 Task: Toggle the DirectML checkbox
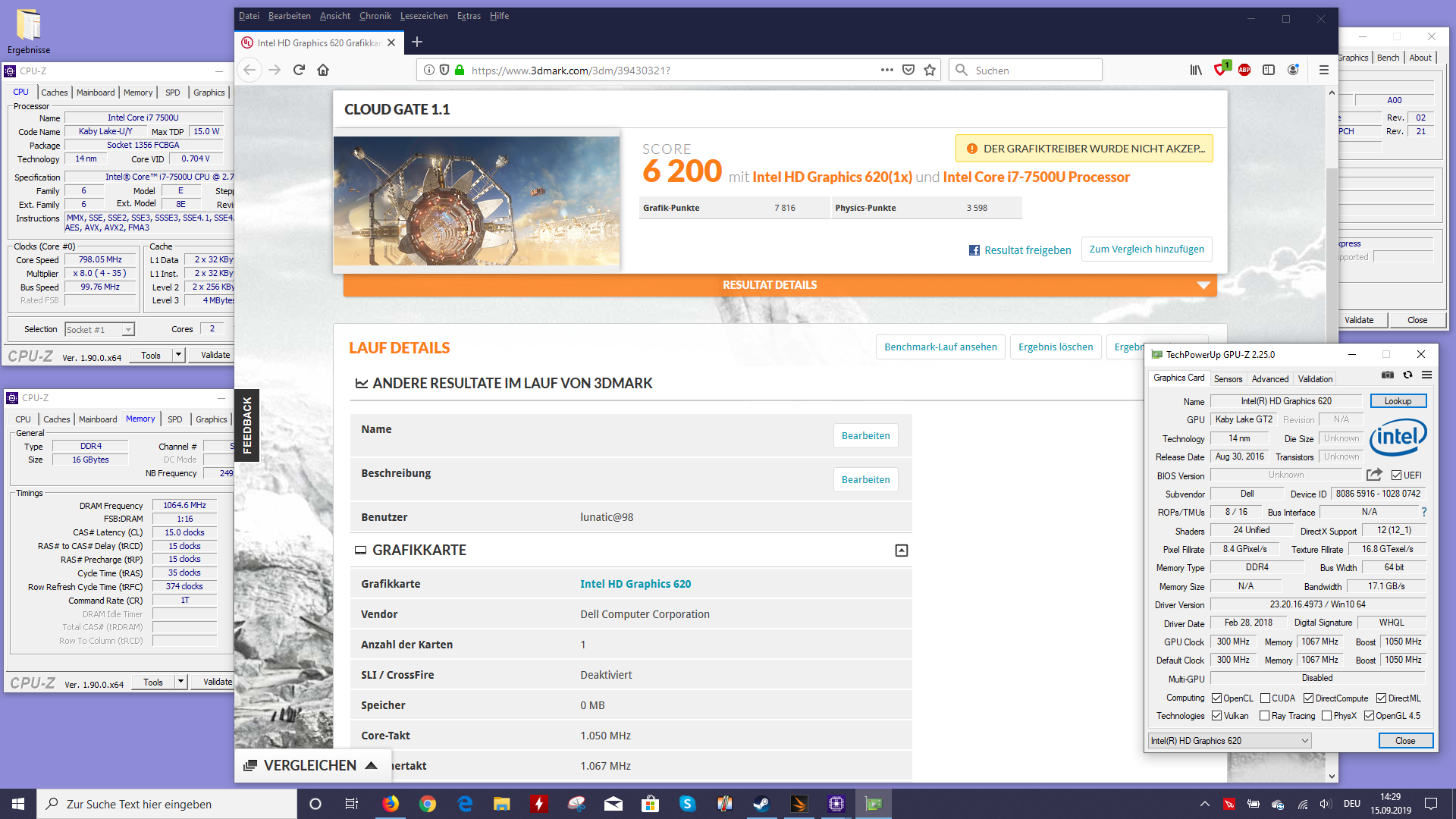(x=1381, y=698)
